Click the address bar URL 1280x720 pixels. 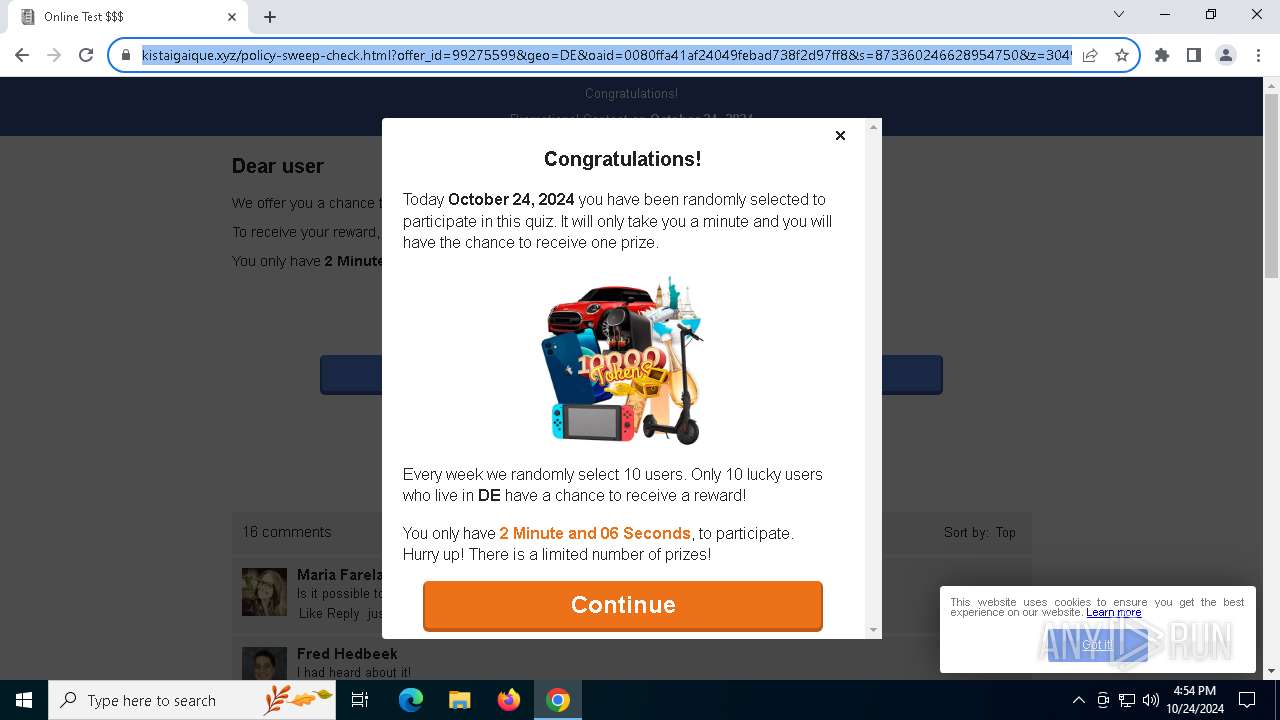(x=607, y=55)
